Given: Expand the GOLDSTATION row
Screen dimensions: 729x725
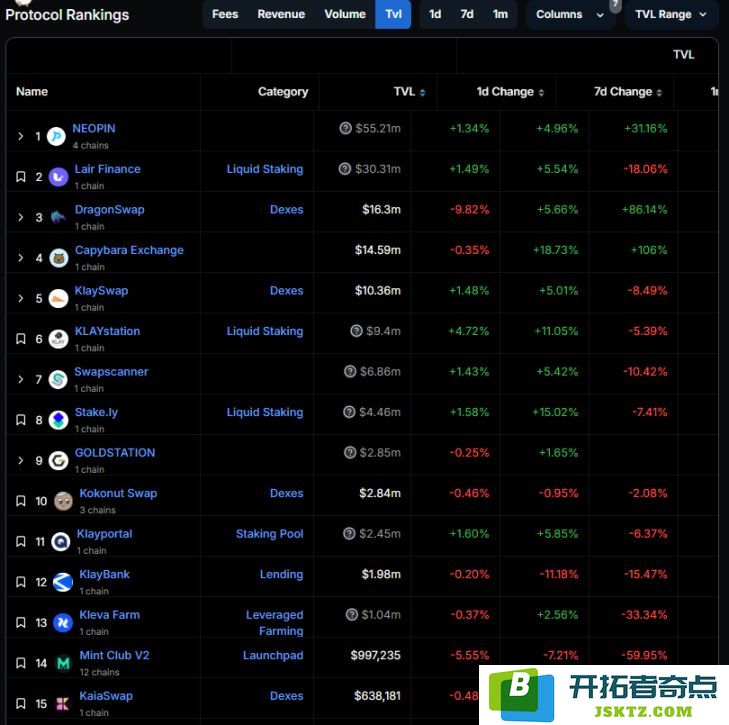Looking at the screenshot, I should 20,460.
